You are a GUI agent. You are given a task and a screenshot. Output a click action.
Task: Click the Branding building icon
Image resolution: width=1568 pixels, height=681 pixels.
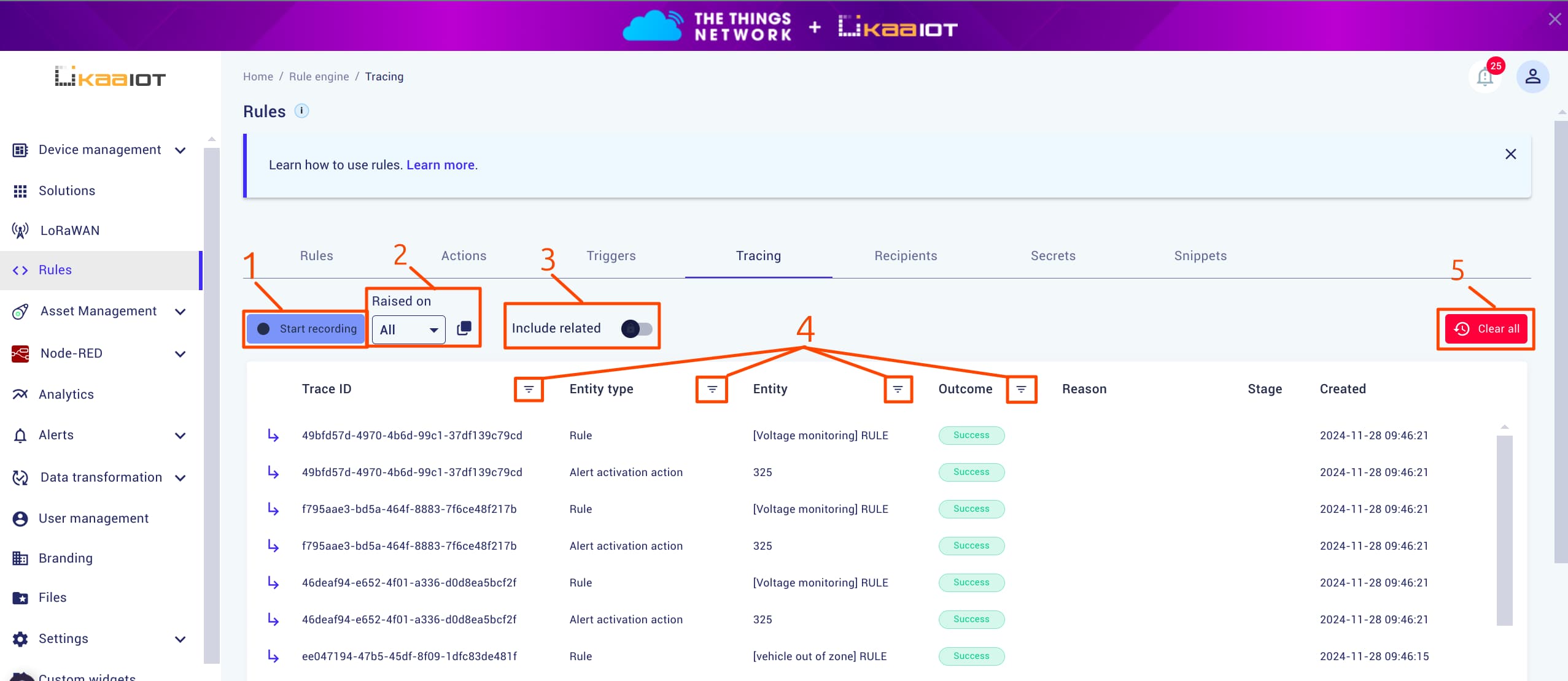tap(20, 558)
